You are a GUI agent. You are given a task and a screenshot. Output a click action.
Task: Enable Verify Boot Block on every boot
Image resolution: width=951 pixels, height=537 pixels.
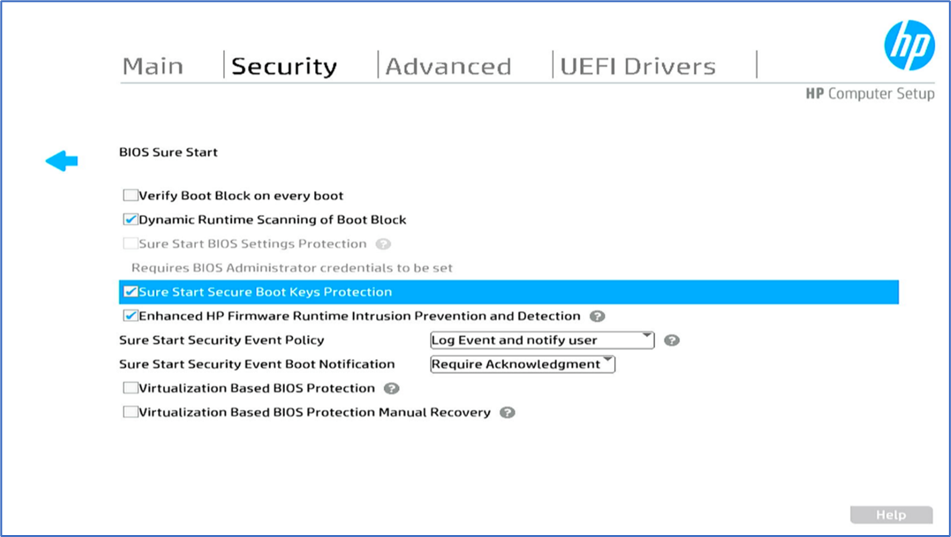(131, 196)
